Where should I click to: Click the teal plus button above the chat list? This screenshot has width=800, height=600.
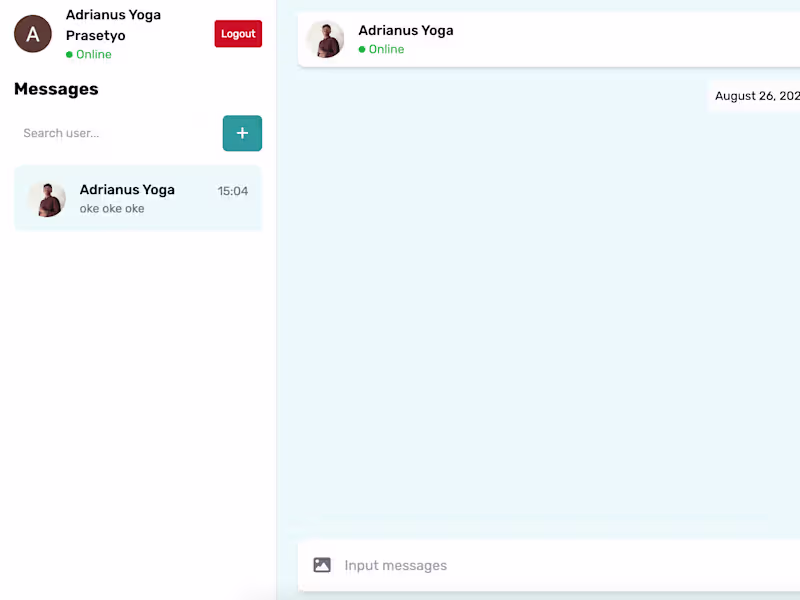pos(242,133)
